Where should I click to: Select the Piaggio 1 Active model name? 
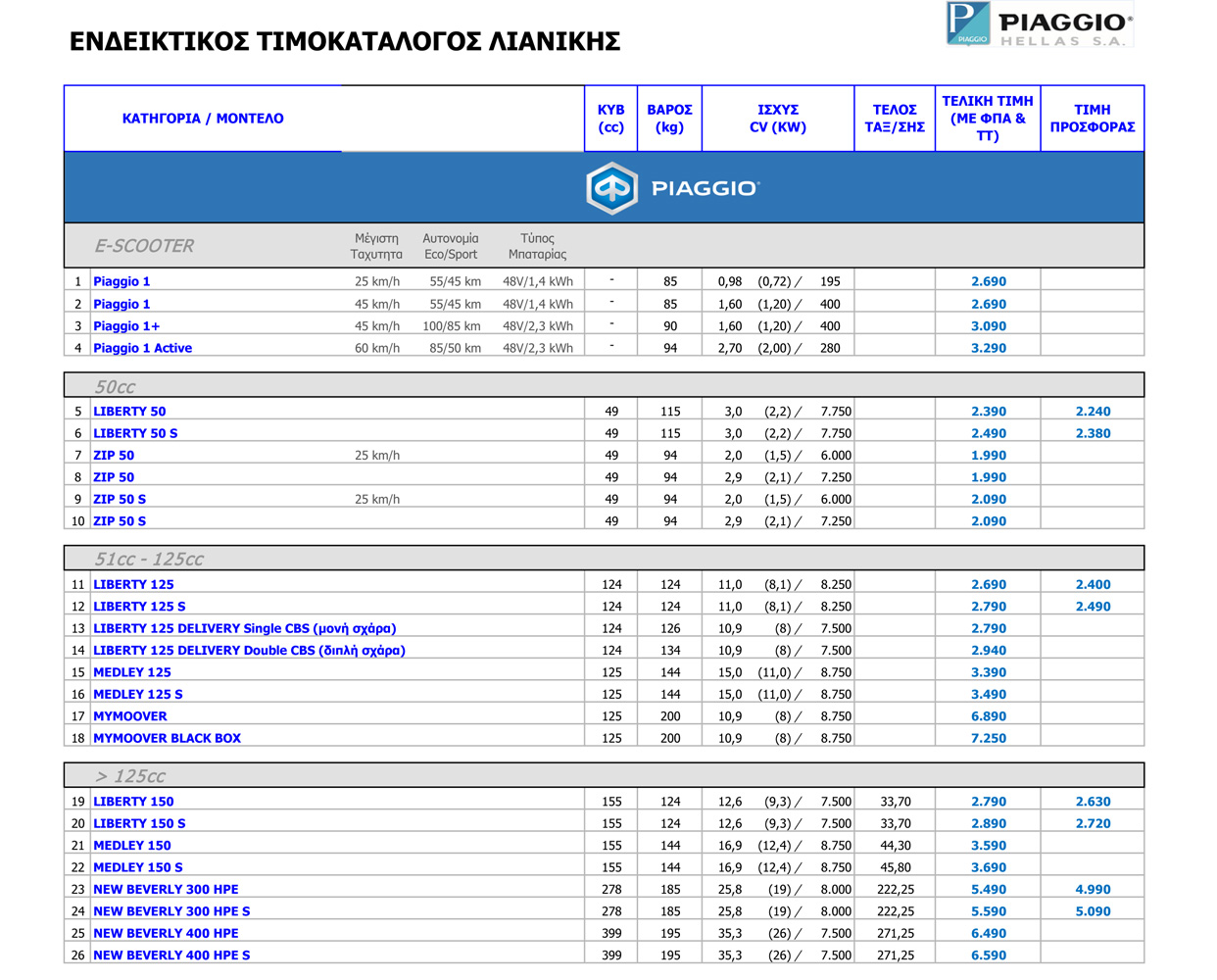point(142,348)
